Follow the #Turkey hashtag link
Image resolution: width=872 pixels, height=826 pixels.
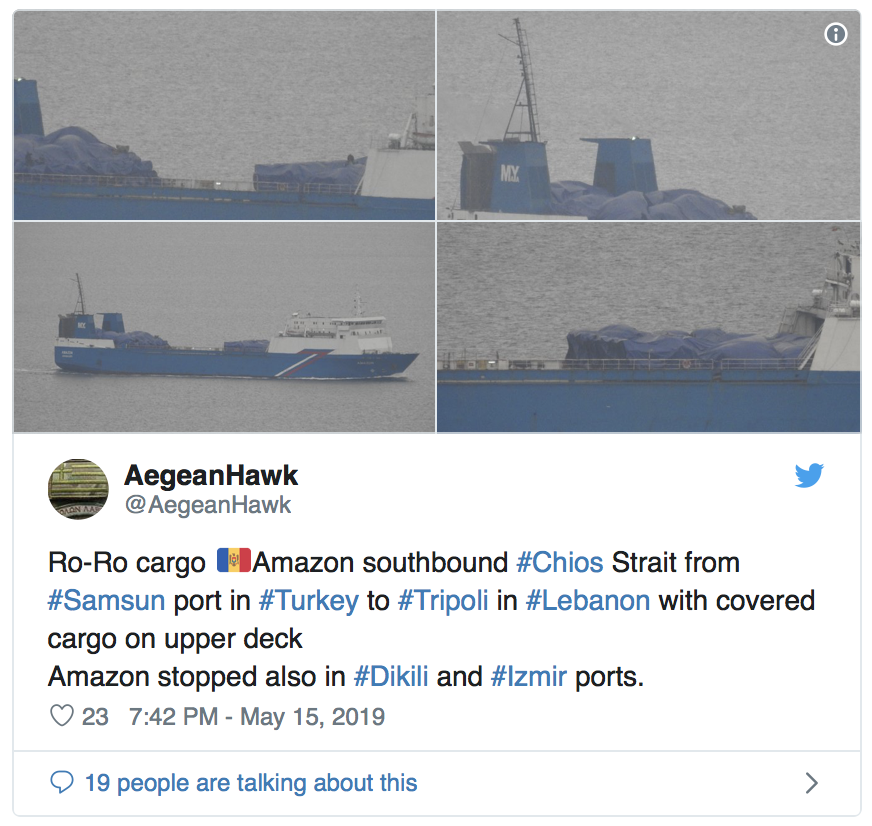click(x=309, y=602)
